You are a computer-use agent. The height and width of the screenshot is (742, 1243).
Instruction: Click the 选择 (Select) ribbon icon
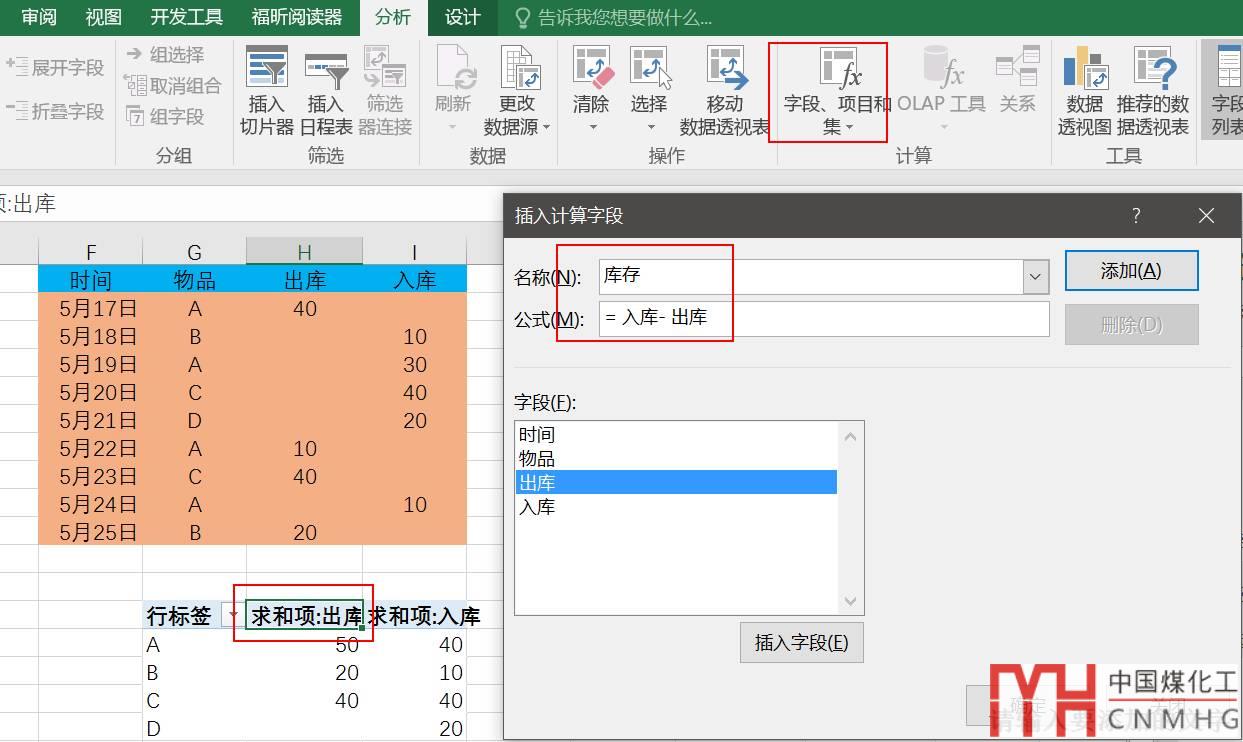tap(649, 88)
